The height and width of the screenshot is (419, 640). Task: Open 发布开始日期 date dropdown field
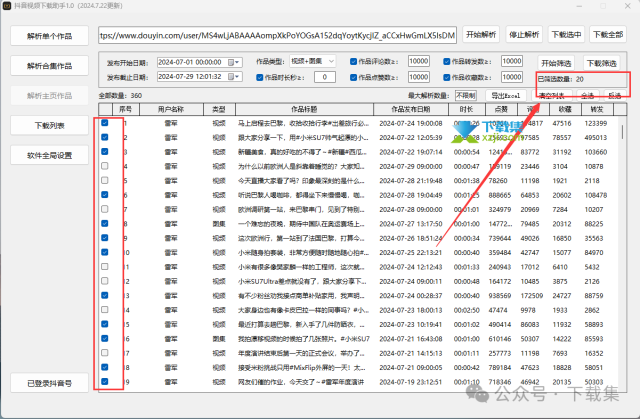point(200,62)
